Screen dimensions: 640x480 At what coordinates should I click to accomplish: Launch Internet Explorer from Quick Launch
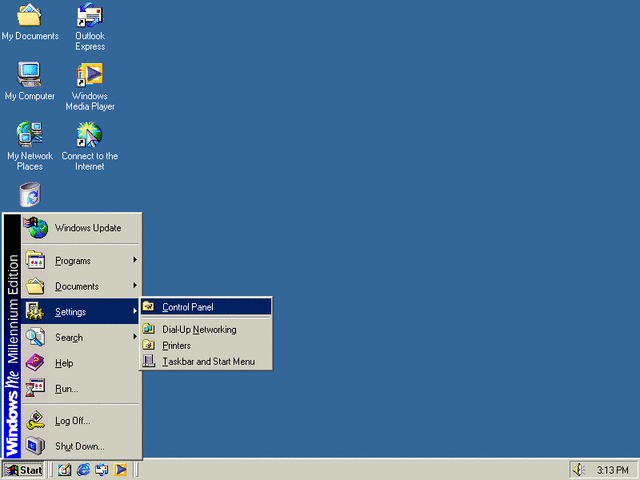(x=83, y=470)
